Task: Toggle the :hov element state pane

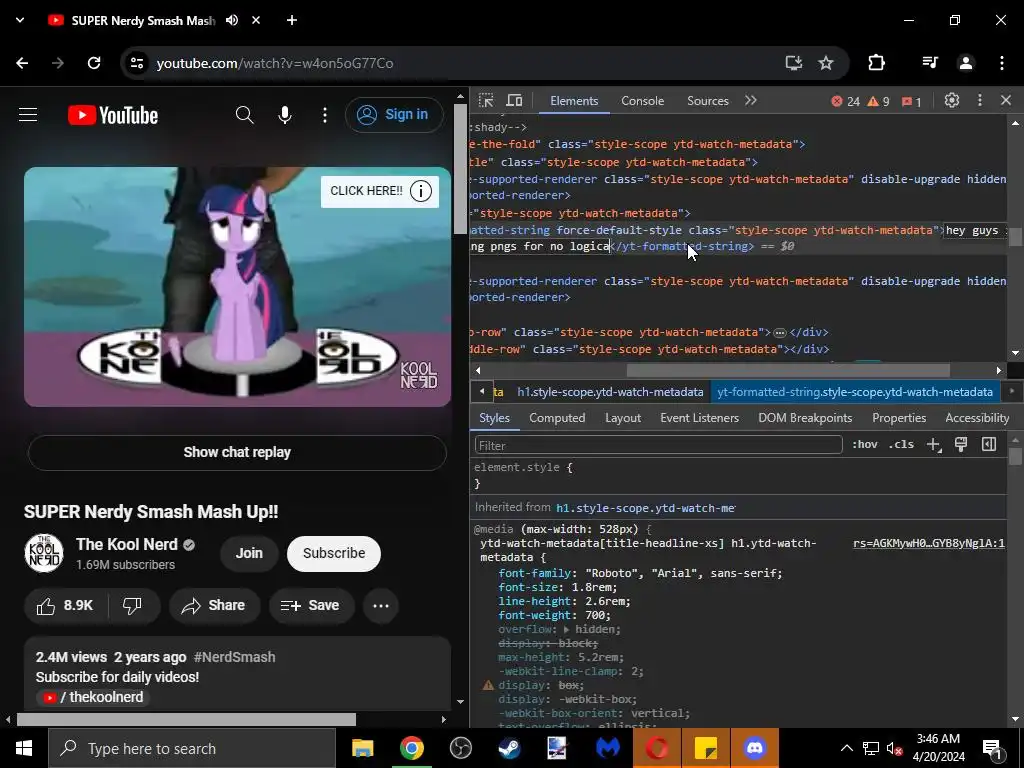Action: coord(864,445)
